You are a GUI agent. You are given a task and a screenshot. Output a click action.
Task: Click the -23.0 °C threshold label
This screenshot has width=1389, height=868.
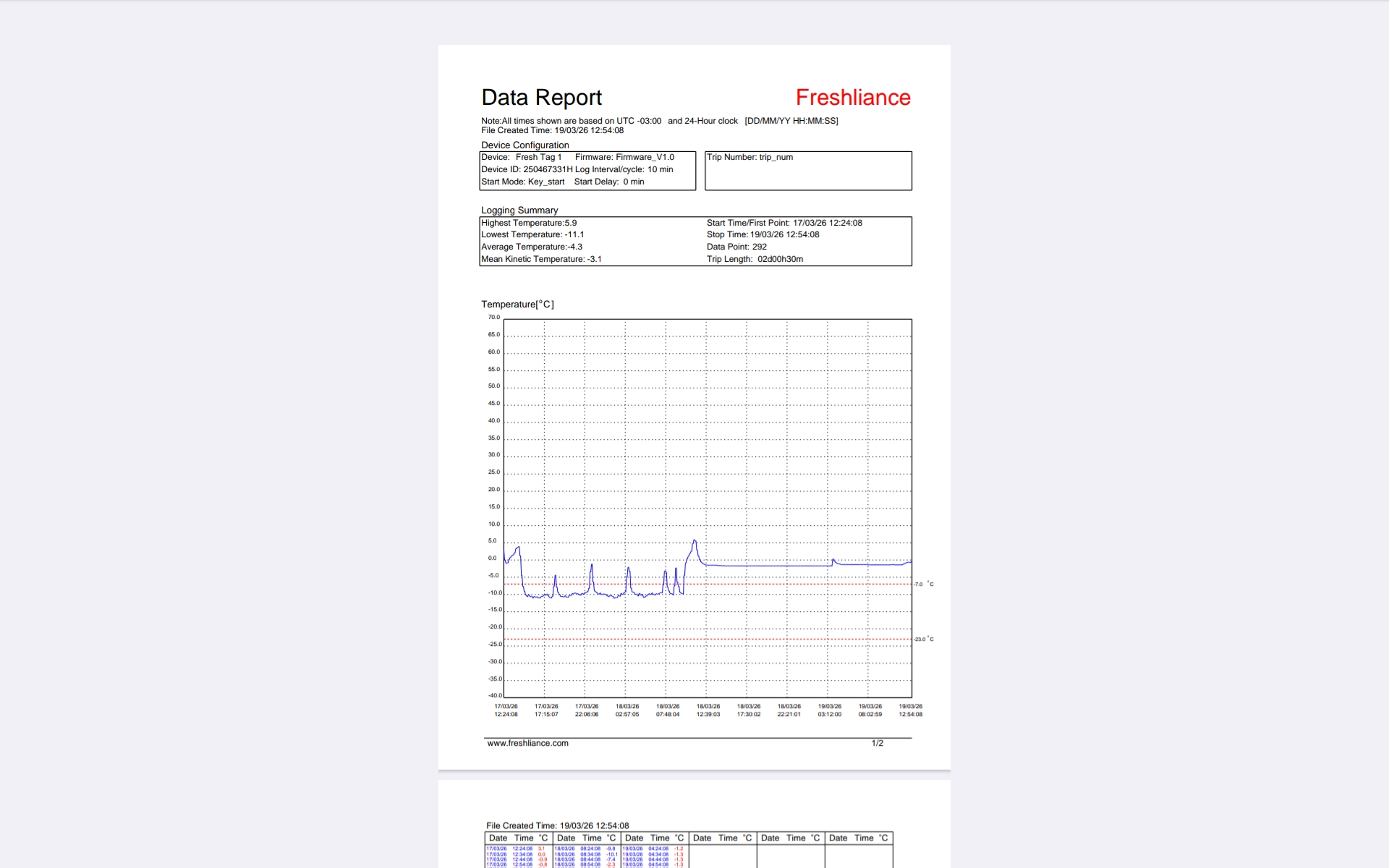[x=924, y=639]
